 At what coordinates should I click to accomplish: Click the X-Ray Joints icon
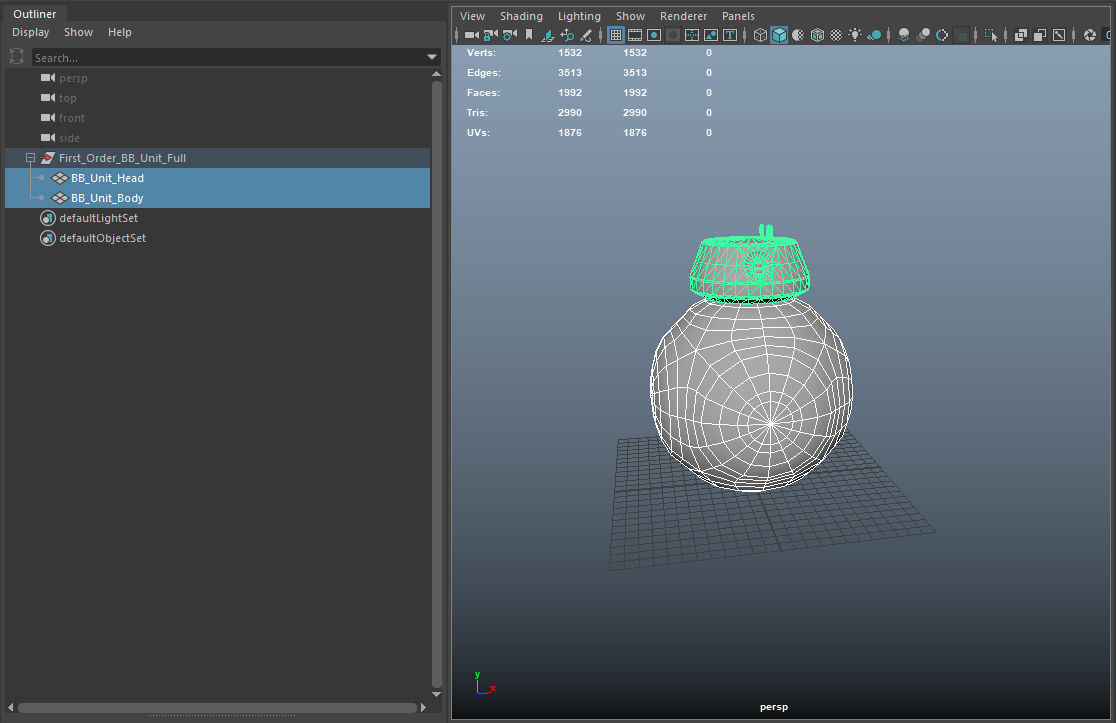pos(1059,35)
